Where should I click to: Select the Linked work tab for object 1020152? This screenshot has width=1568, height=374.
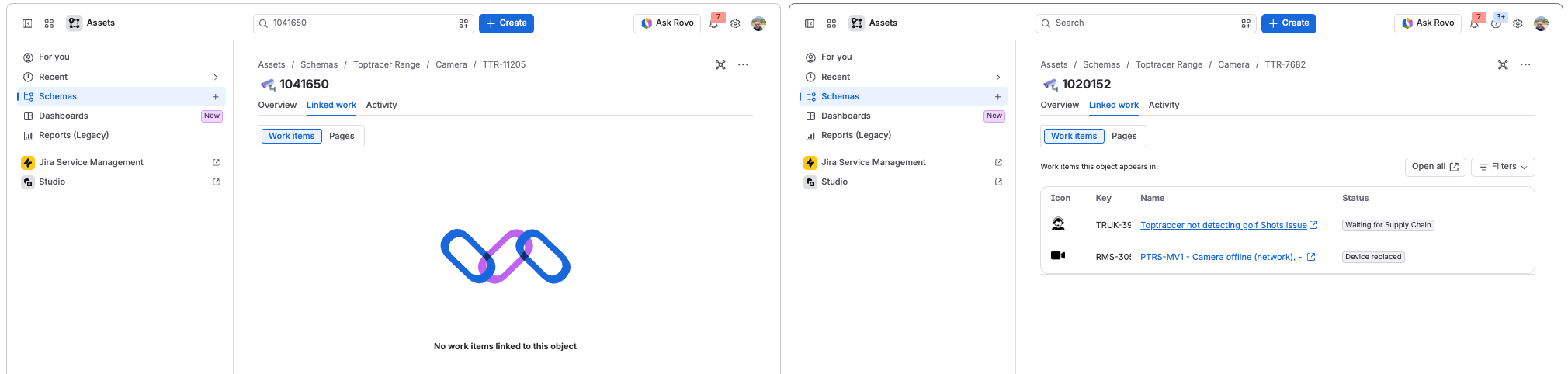click(1114, 105)
